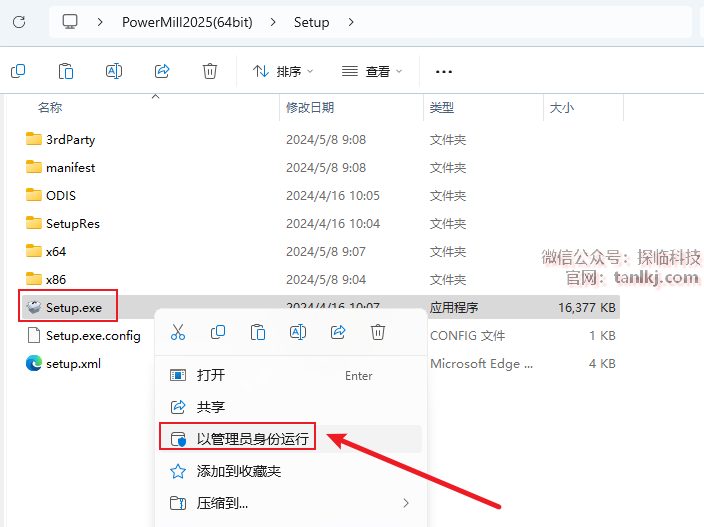Click toolbar Share icon

point(162,71)
